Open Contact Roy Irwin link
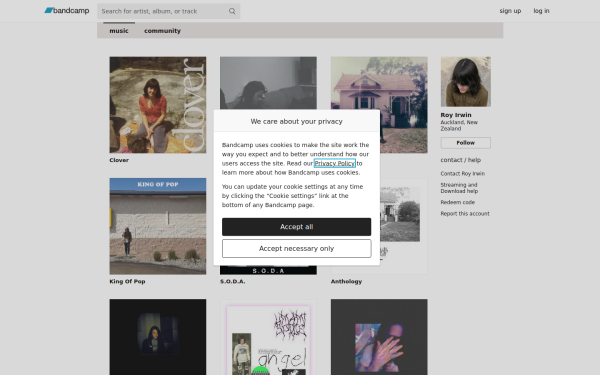600x375 pixels. coord(463,174)
